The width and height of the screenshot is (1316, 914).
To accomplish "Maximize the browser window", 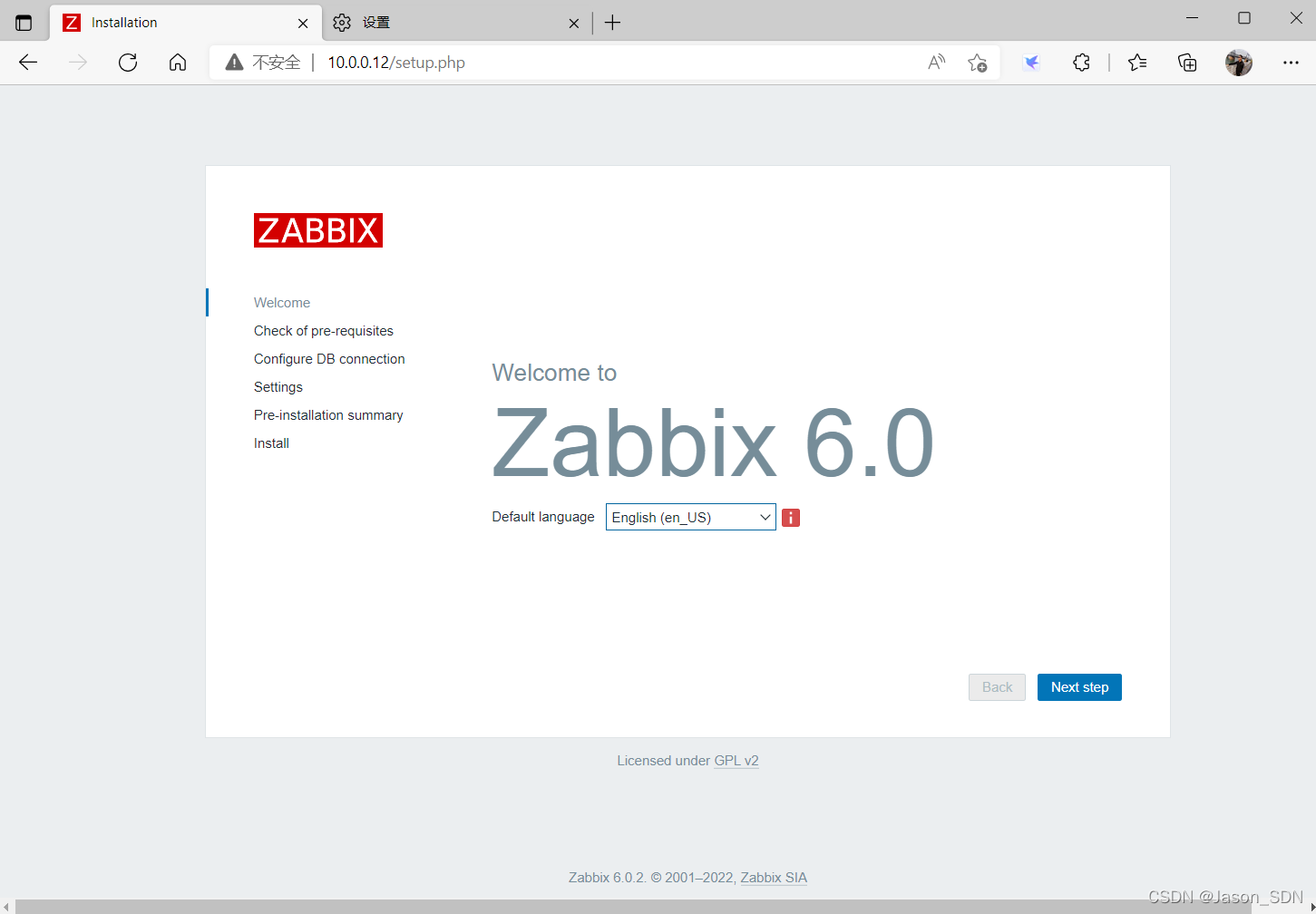I will click(1244, 18).
